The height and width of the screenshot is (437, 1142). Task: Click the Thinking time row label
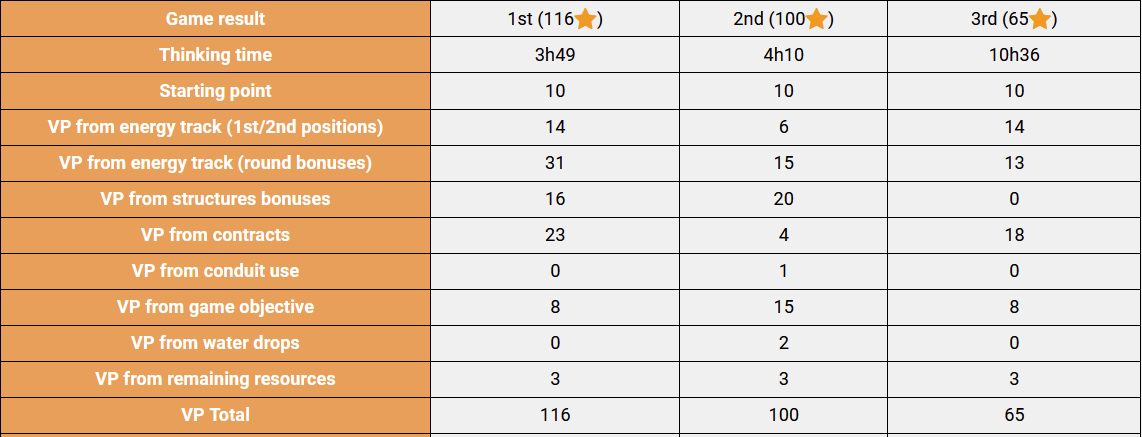point(216,55)
